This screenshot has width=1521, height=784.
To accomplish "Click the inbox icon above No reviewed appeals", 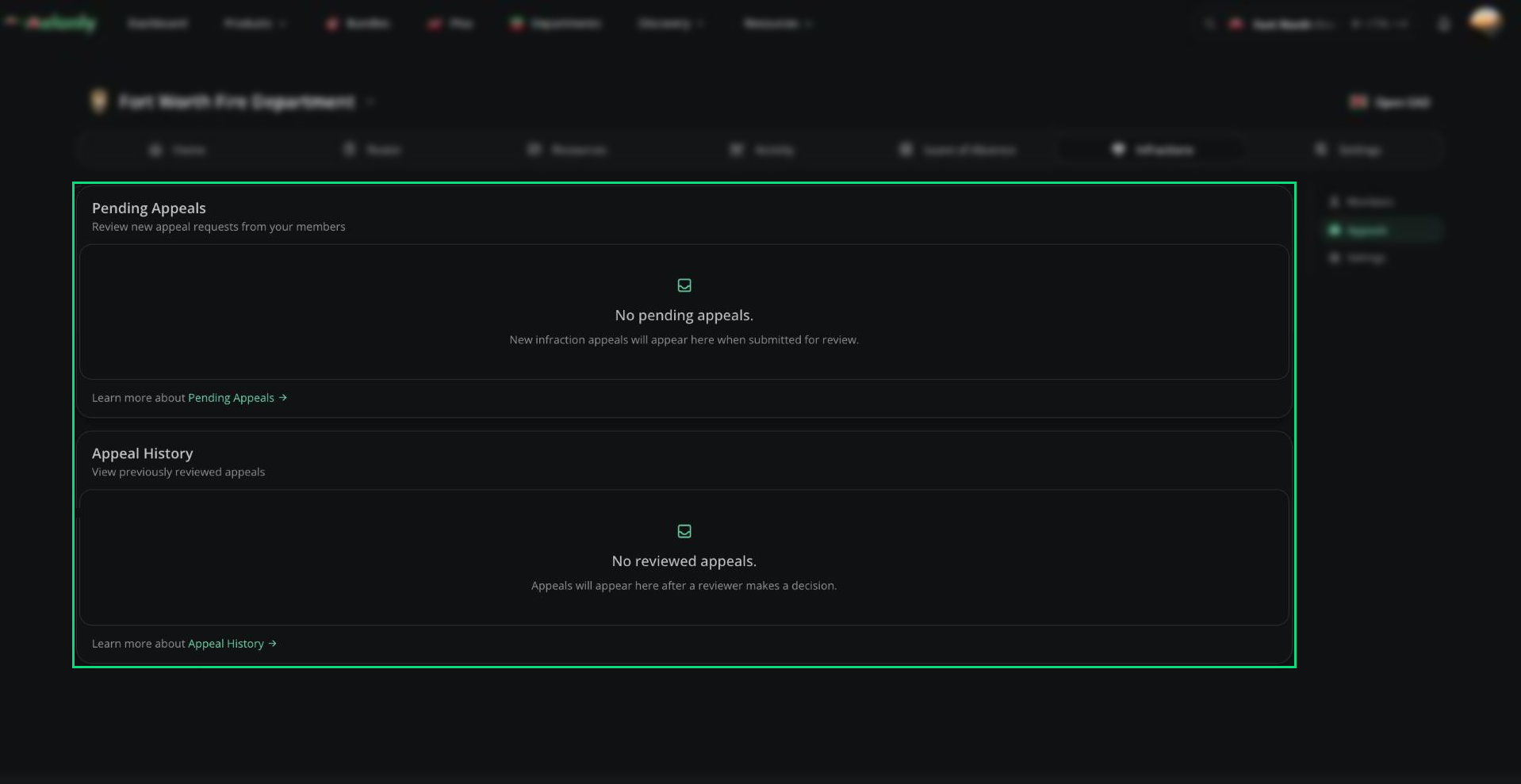I will click(684, 531).
